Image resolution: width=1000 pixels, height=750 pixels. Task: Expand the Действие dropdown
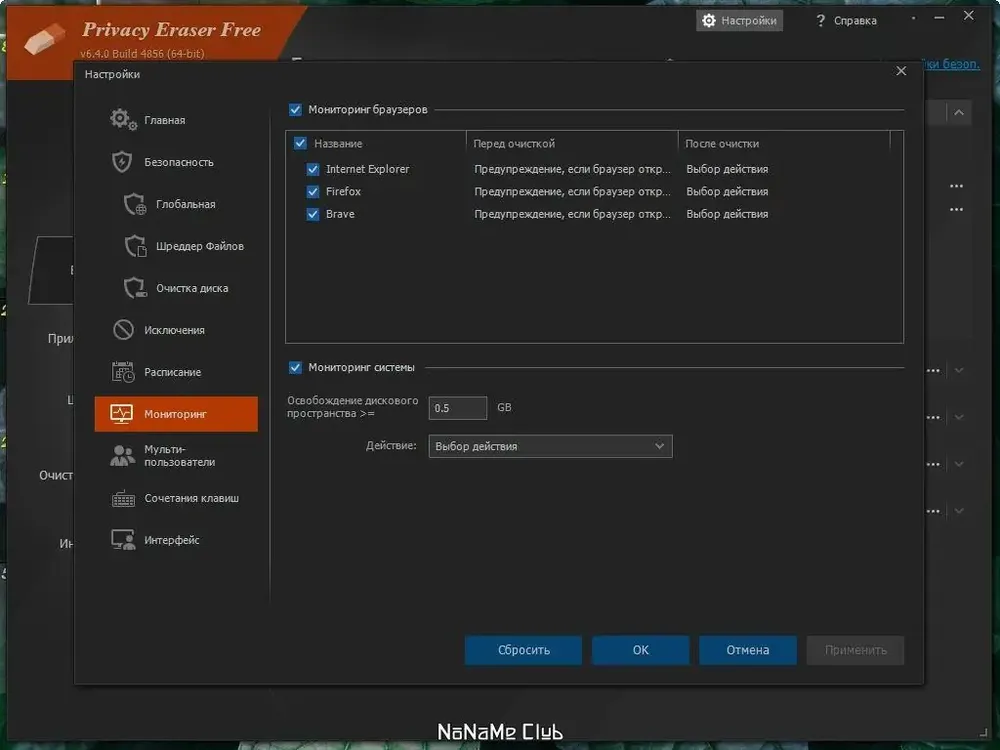(x=550, y=446)
